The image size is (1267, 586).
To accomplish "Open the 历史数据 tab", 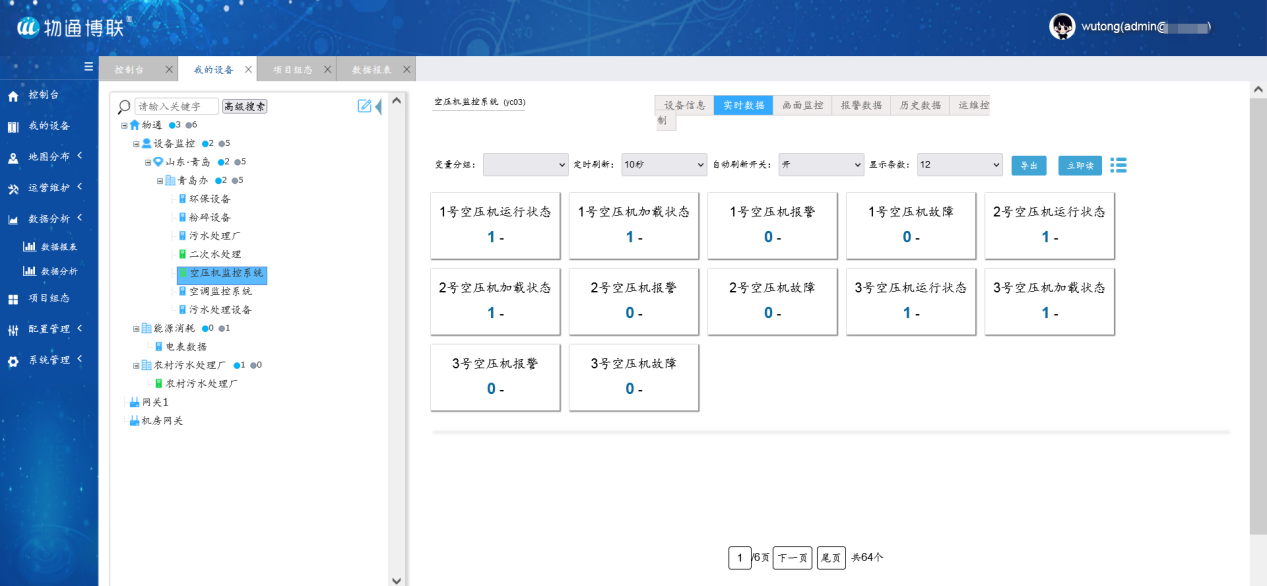I will pos(919,105).
